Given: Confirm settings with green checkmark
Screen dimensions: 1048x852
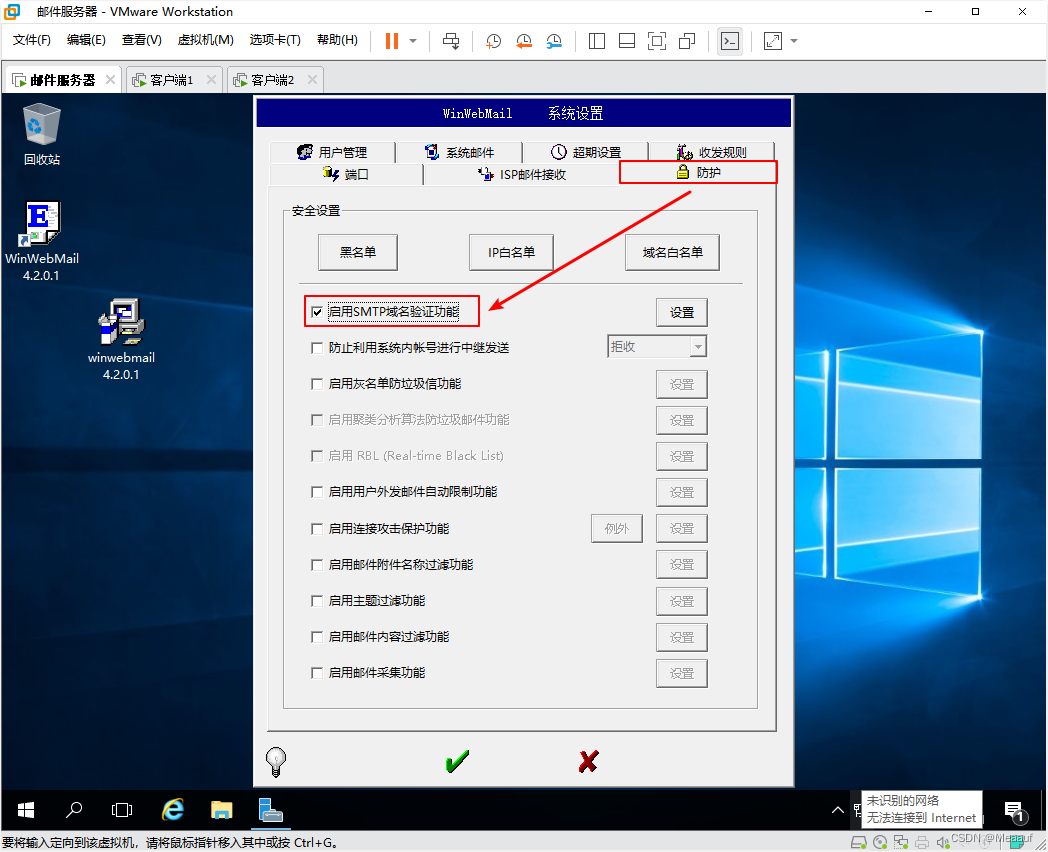Looking at the screenshot, I should tap(457, 761).
